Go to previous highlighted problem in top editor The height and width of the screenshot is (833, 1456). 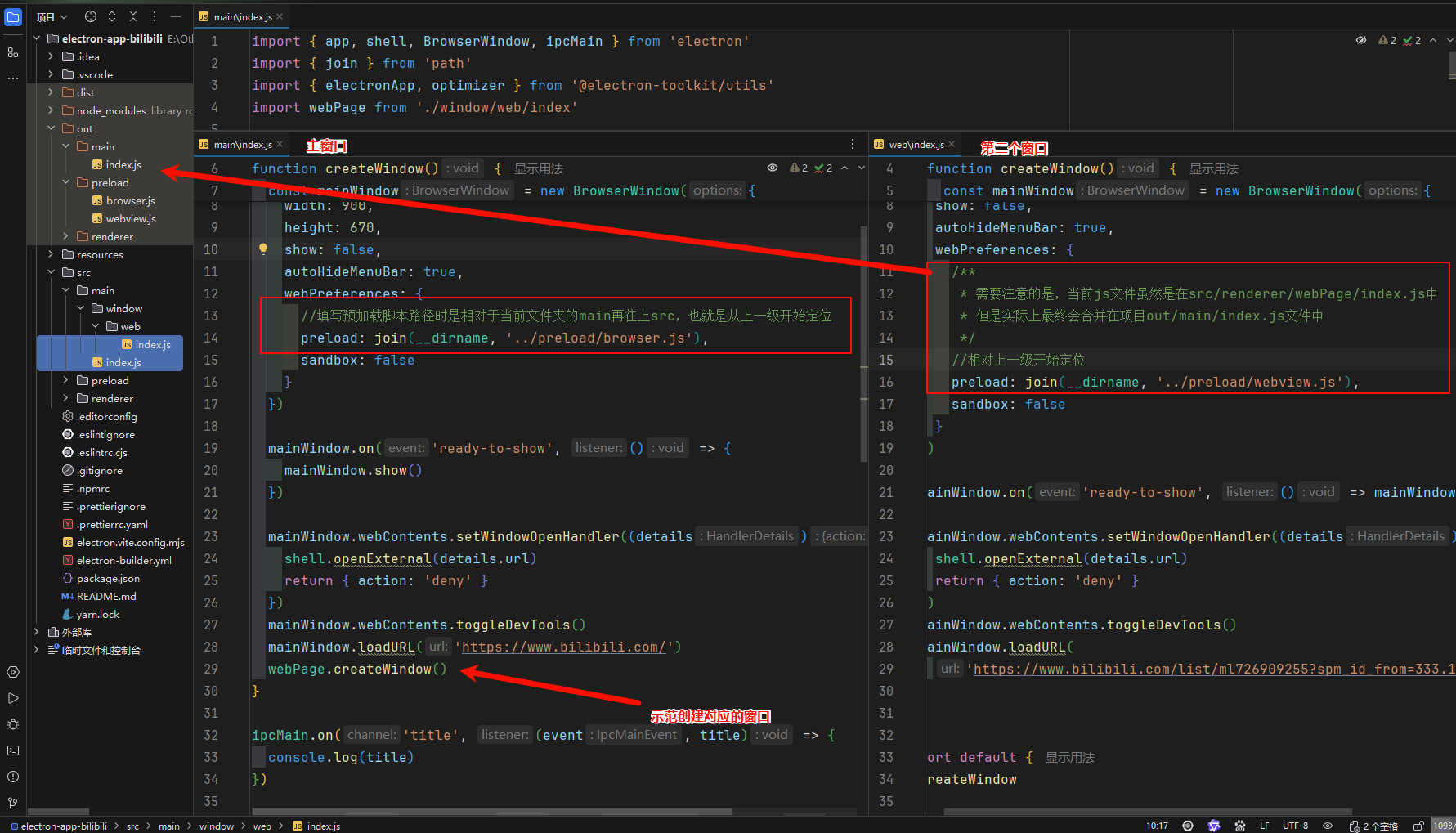pyautogui.click(x=1433, y=40)
